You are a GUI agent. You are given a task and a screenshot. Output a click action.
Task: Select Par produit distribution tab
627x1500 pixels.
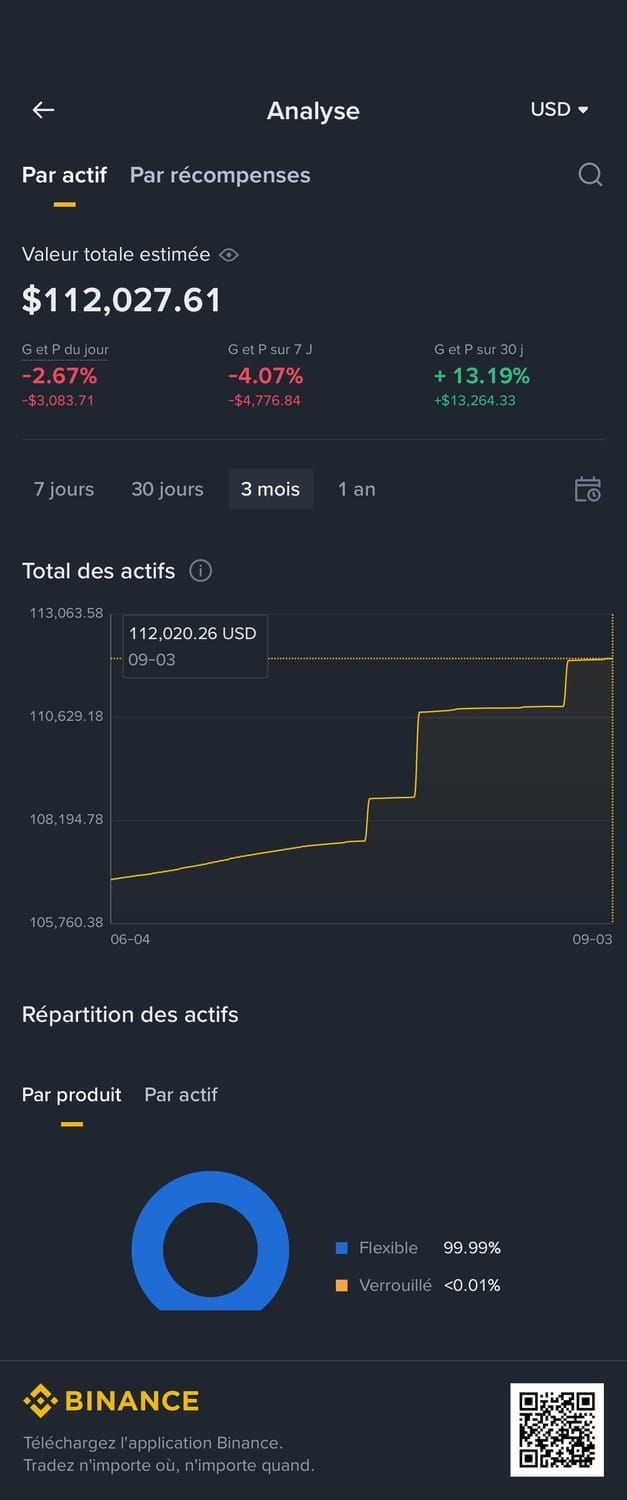coord(71,1094)
